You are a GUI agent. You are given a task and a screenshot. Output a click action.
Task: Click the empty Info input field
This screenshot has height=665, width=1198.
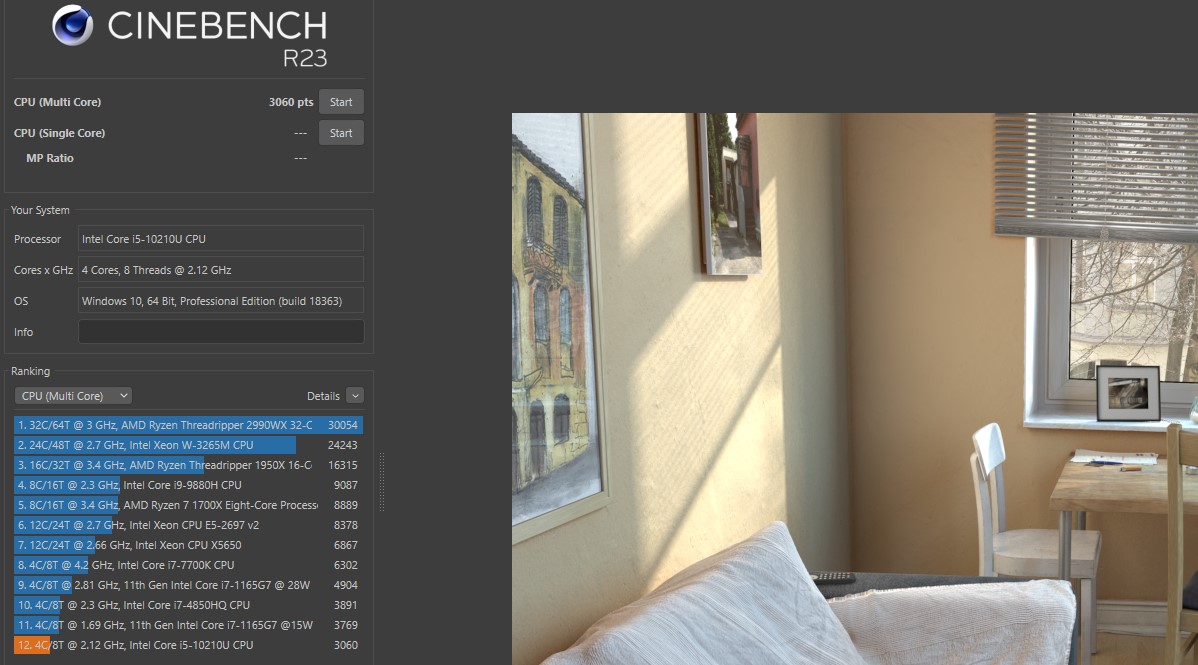(x=221, y=332)
